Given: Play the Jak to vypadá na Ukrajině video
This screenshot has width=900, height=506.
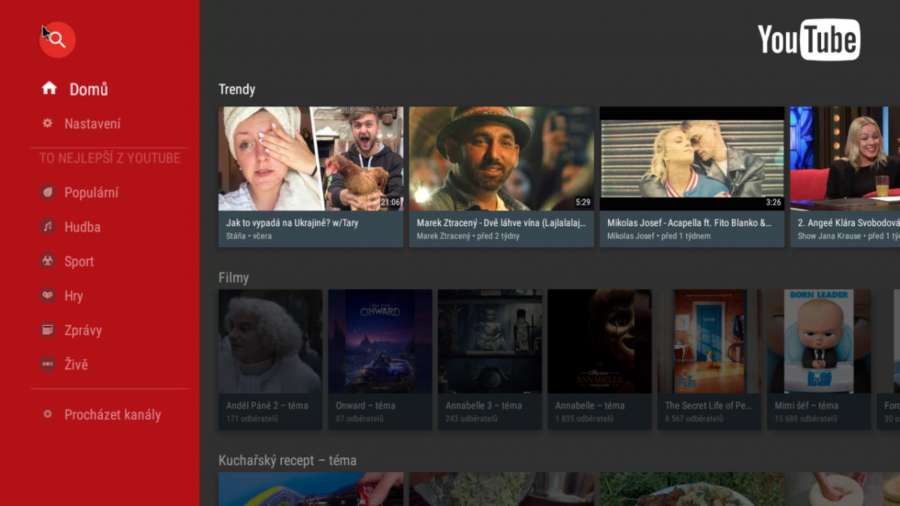Looking at the screenshot, I should [311, 177].
